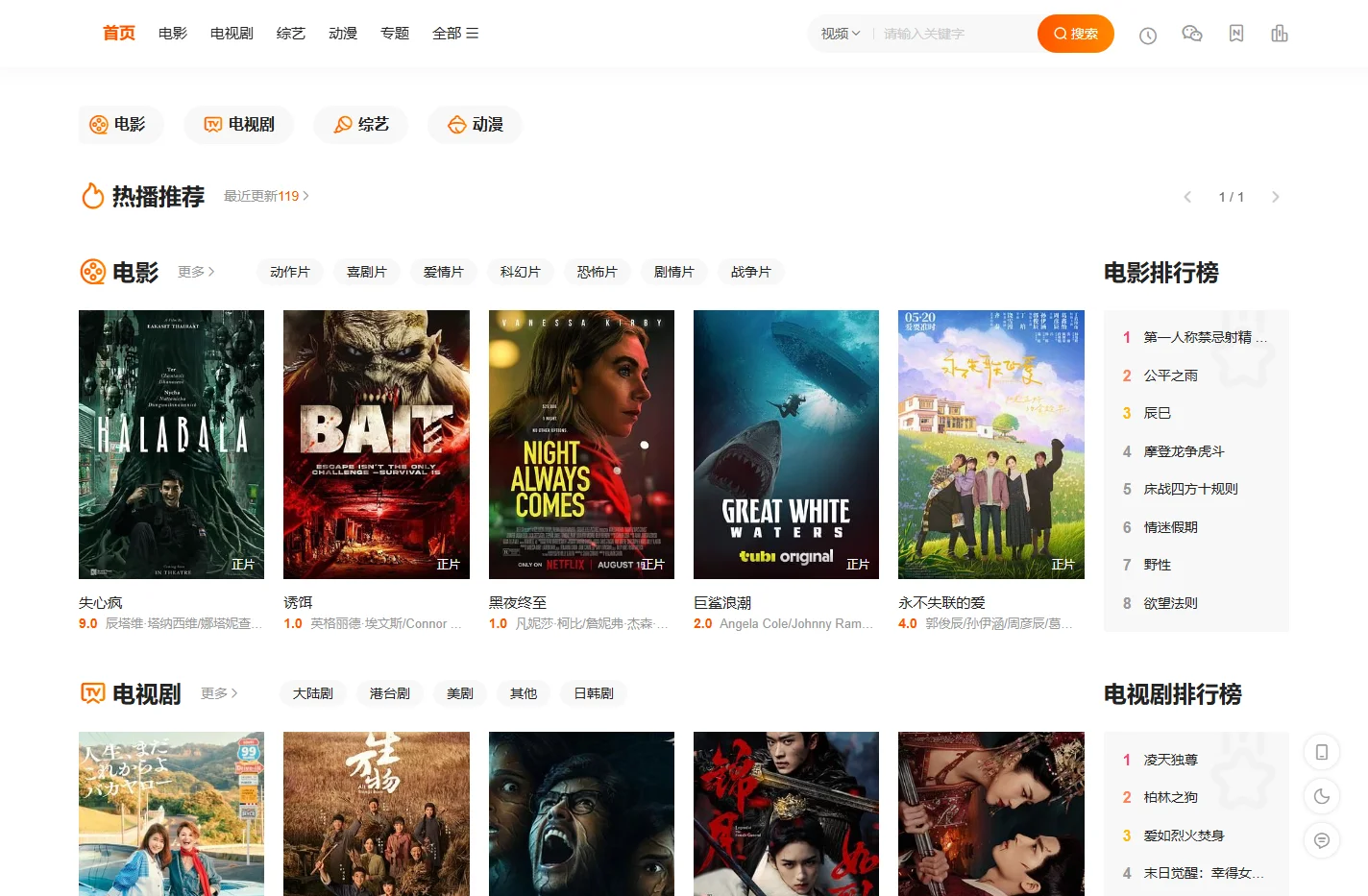Open the 失心疯 title link
Viewport: 1368px width, 896px height.
tap(101, 603)
